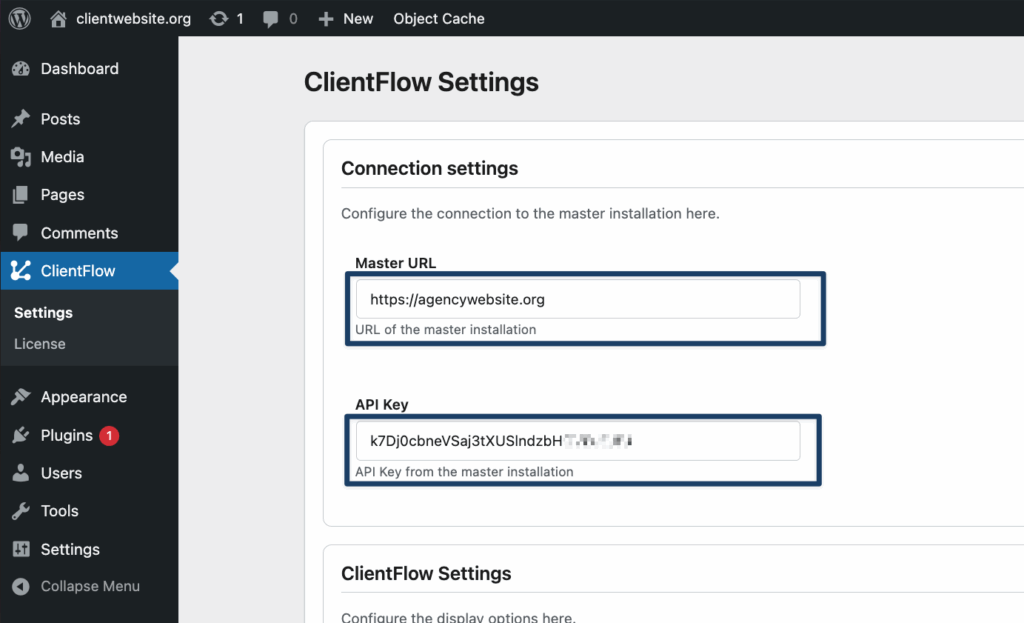Click the Comments bubble icon in the sidebar
Image resolution: width=1024 pixels, height=623 pixels.
point(21,232)
